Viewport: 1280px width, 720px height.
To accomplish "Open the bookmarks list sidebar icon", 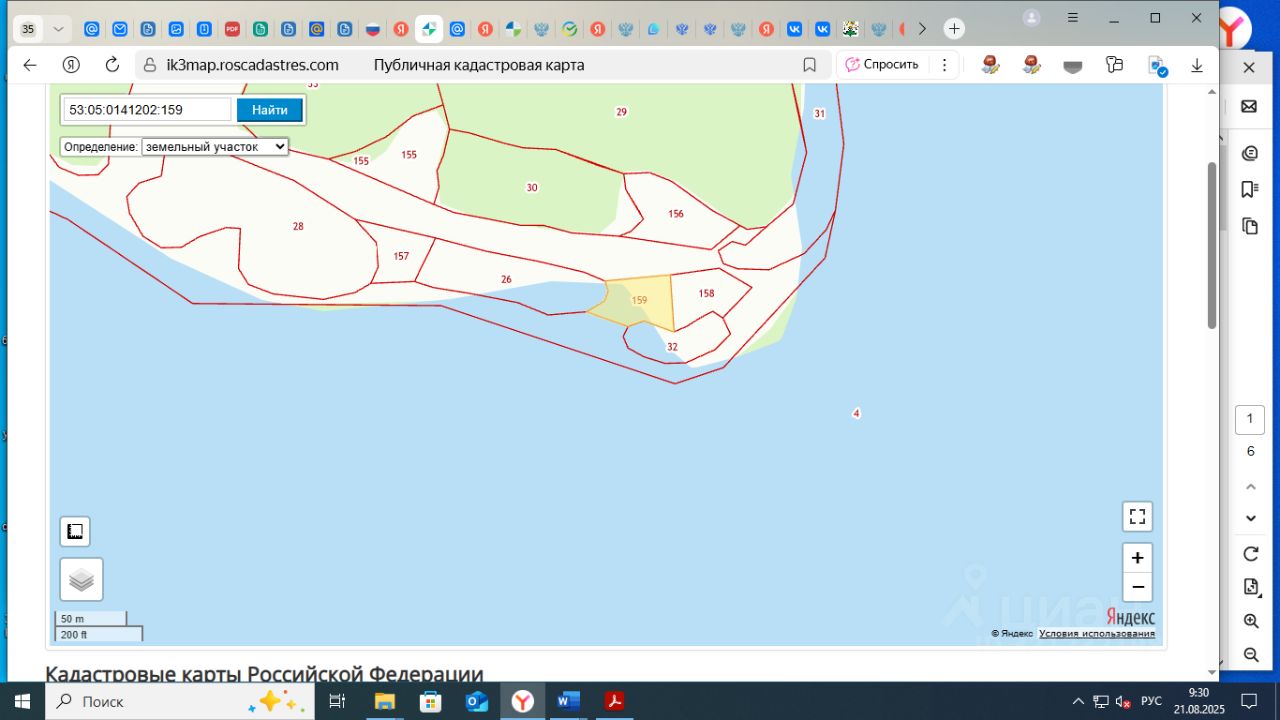I will pyautogui.click(x=1249, y=189).
